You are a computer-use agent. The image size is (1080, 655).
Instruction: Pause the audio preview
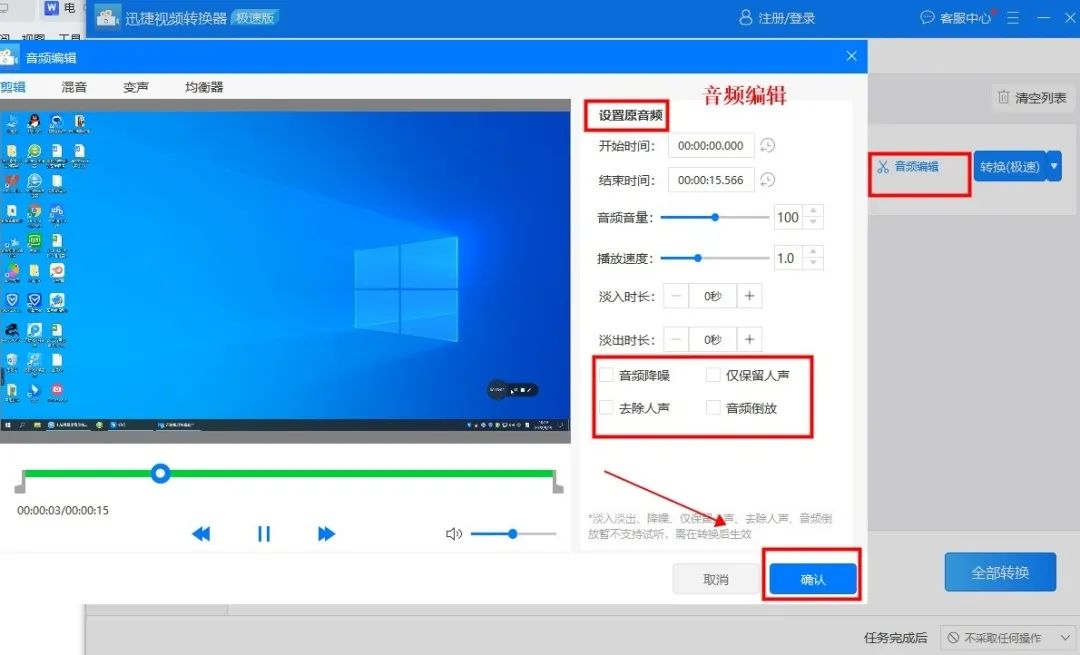click(264, 534)
